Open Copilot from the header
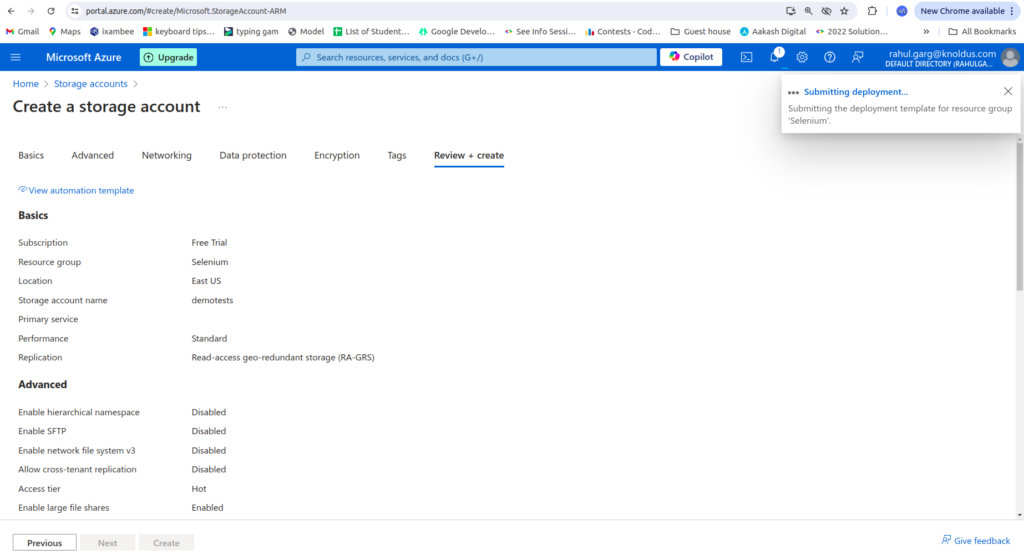The image size is (1024, 560). coord(691,57)
